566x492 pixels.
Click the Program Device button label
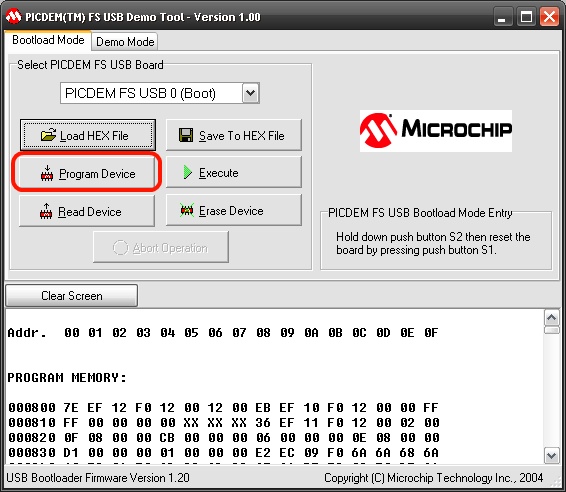(x=97, y=174)
